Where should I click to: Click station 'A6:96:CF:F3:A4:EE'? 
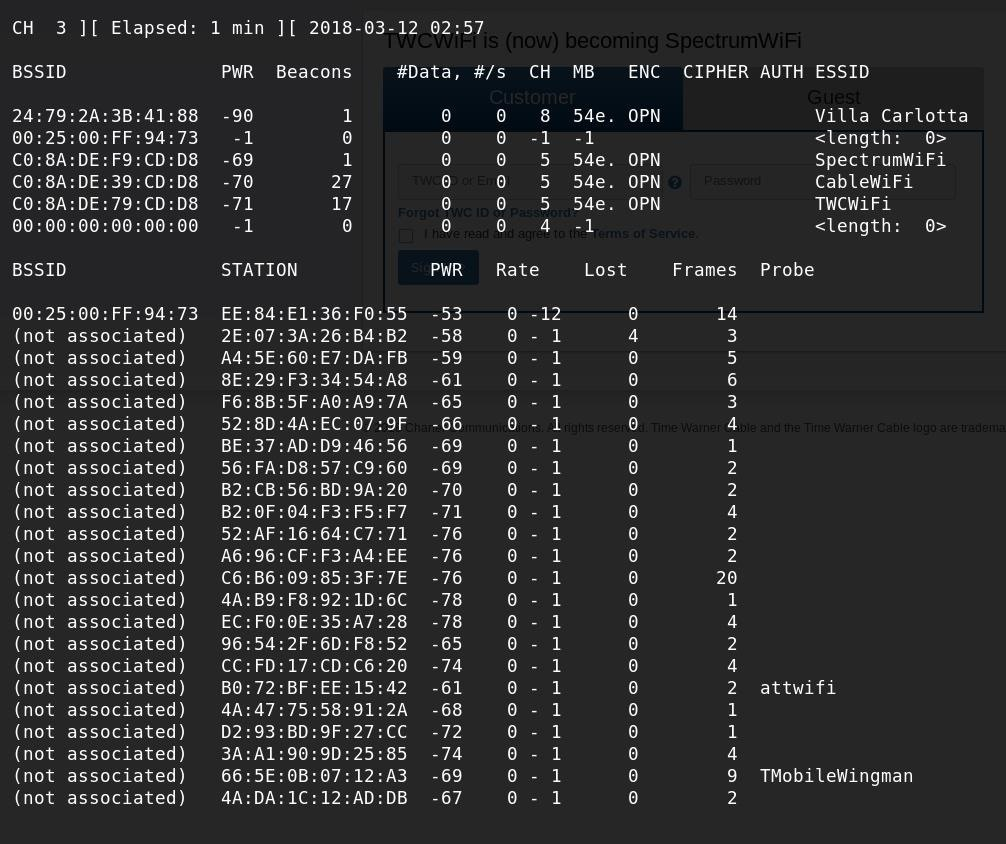tap(314, 556)
